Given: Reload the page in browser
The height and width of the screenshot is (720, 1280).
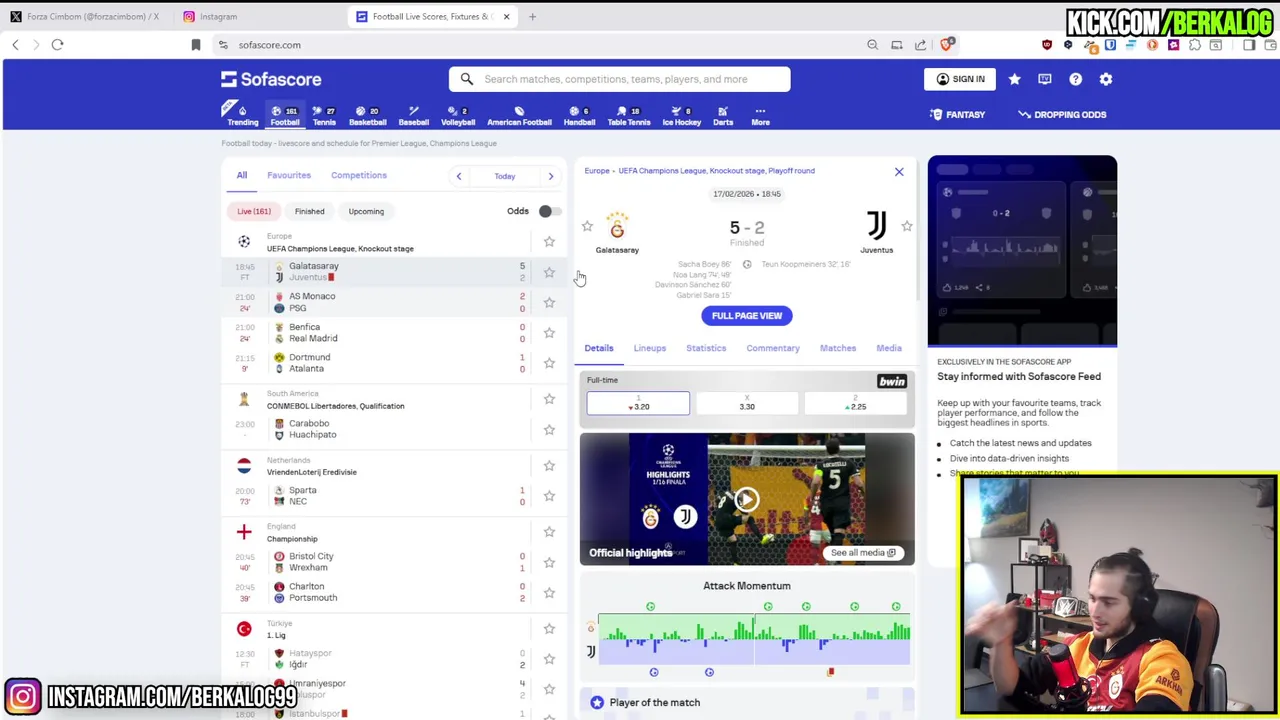Looking at the screenshot, I should [x=57, y=45].
